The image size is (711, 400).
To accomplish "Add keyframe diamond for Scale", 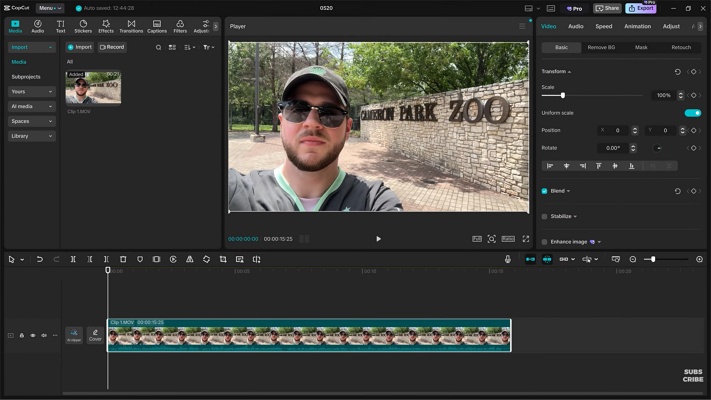I will point(693,95).
